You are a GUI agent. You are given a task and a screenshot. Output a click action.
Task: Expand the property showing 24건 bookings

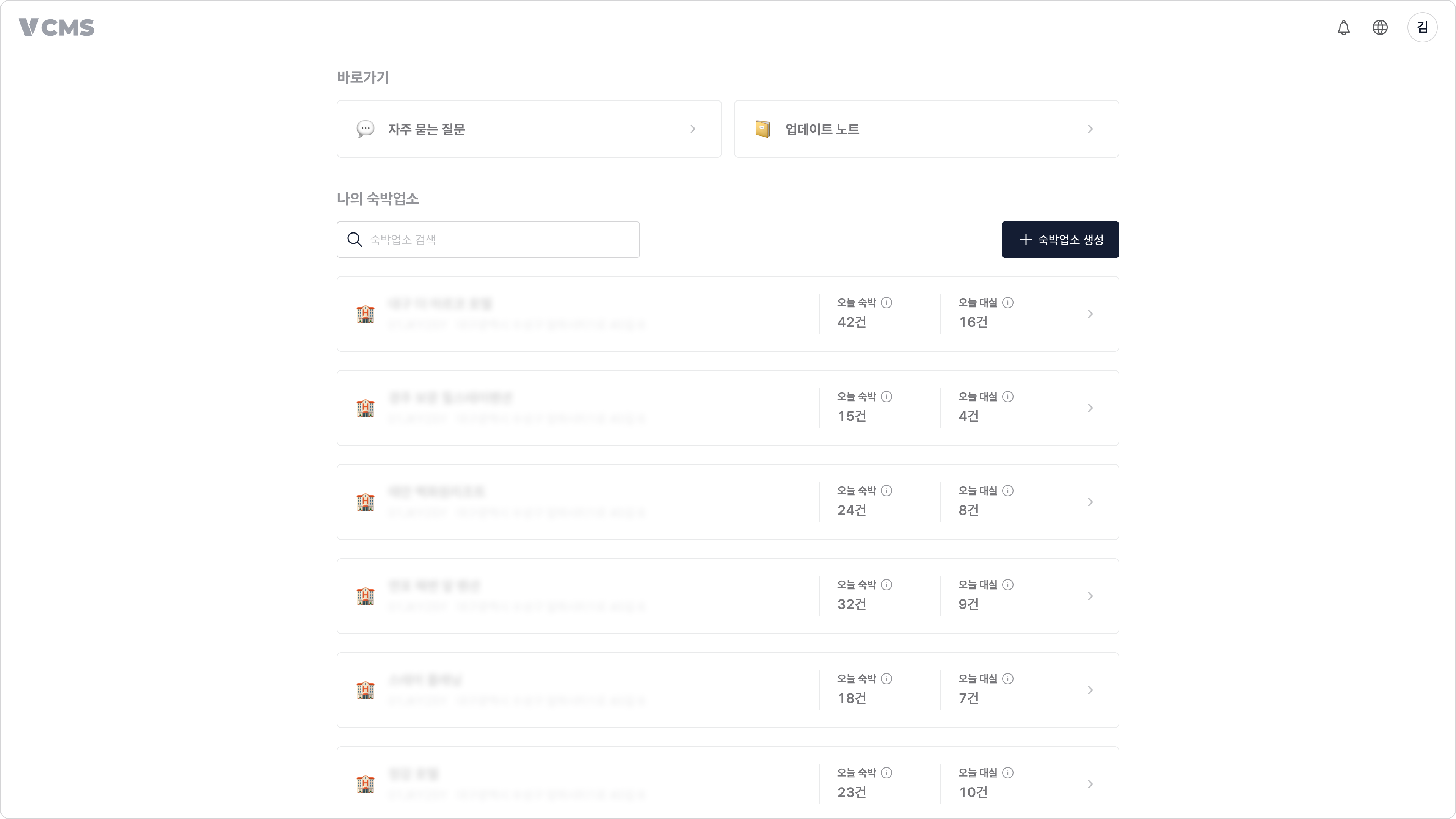coord(1090,502)
